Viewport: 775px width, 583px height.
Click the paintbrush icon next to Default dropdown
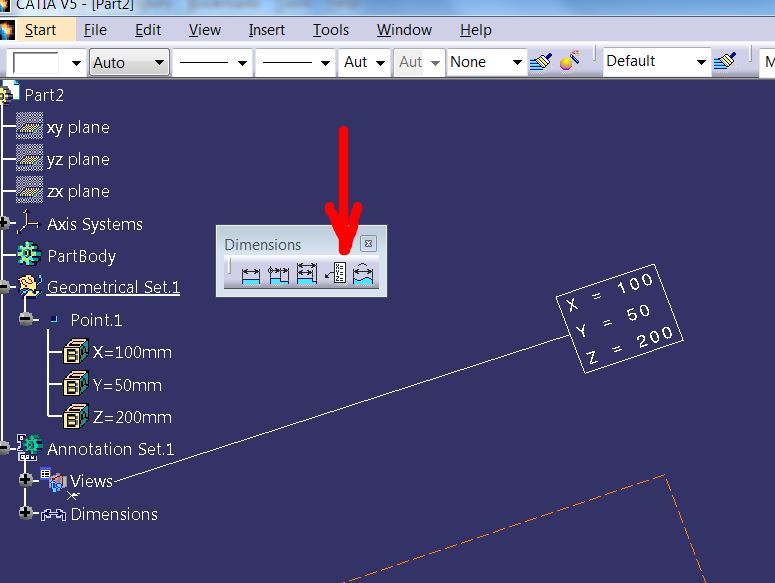(725, 61)
